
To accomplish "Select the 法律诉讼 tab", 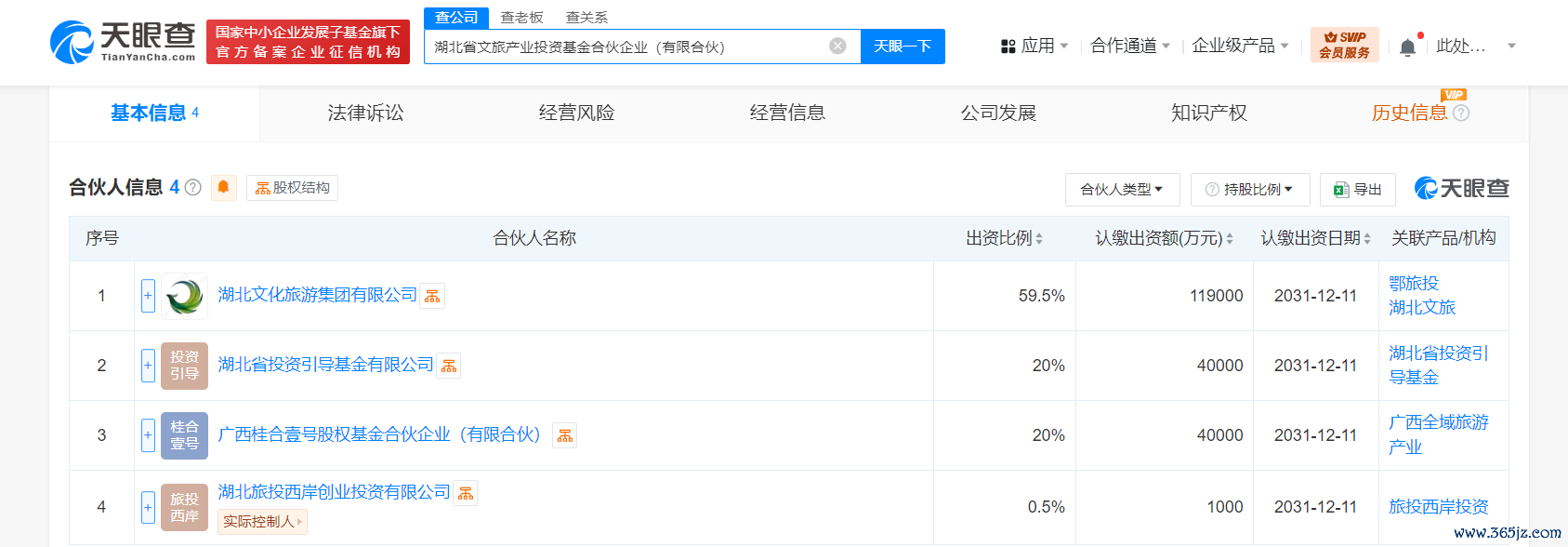I will 365,113.
